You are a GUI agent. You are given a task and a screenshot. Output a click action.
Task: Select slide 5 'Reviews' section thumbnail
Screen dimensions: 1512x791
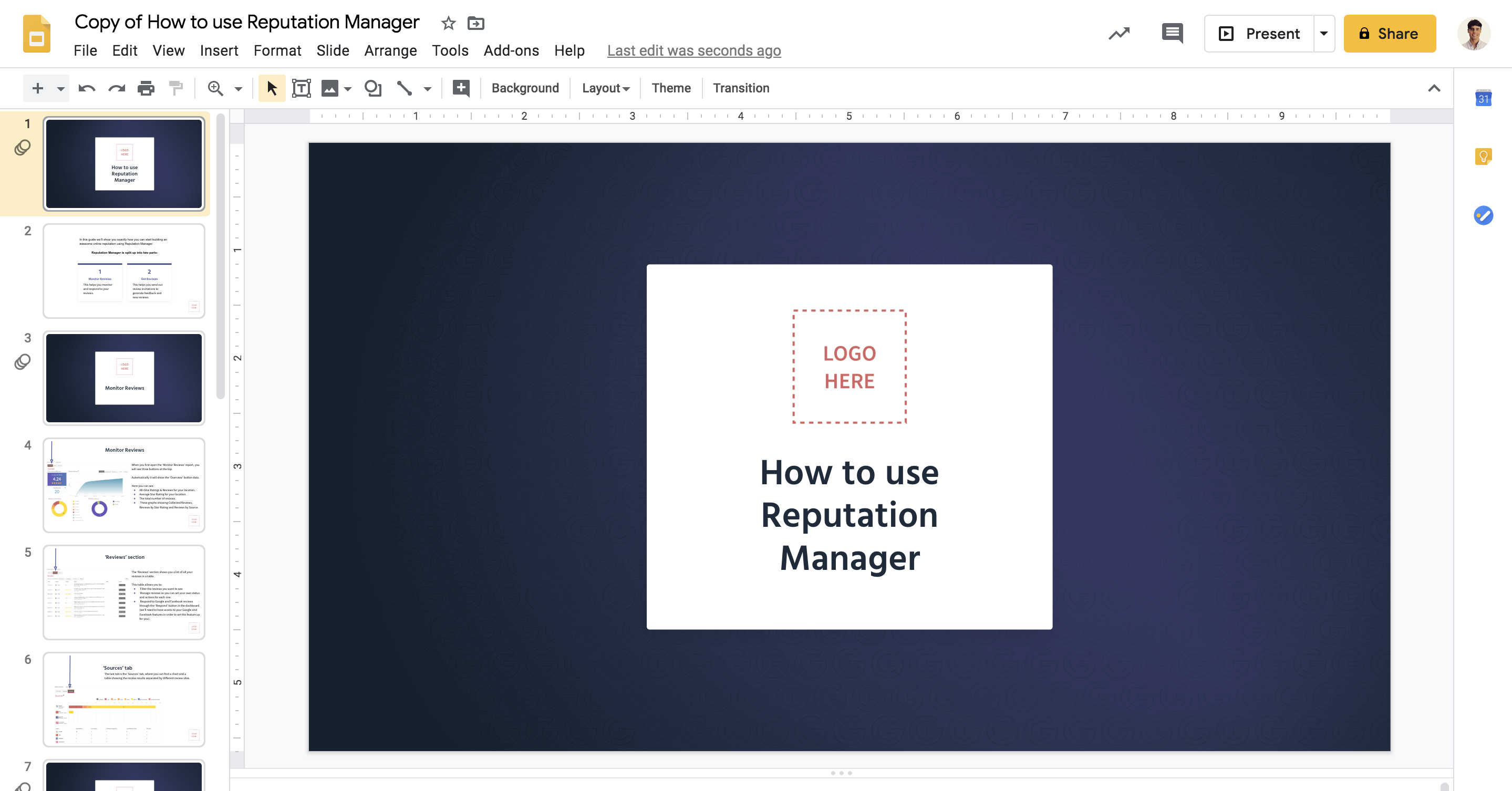(x=124, y=592)
